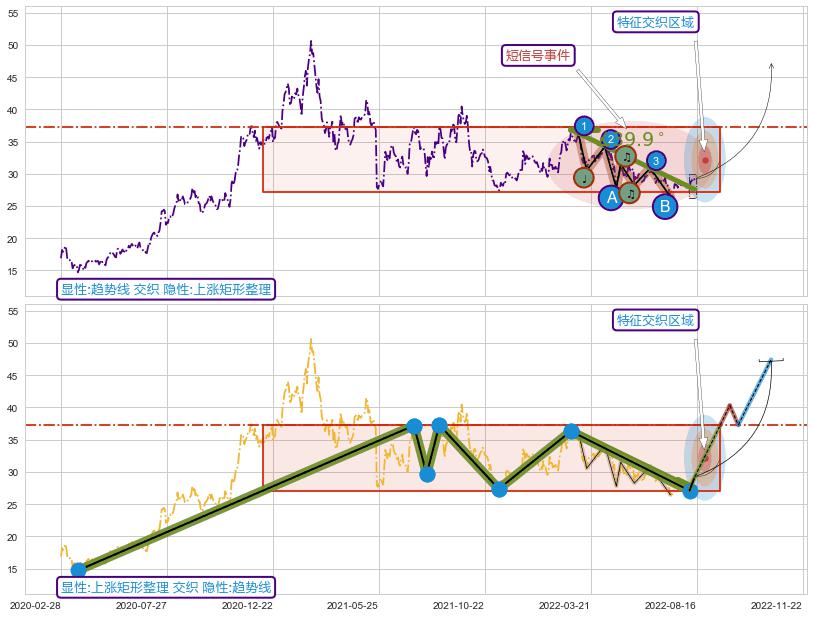
Task: Select the blue circle marker numbered 2
Action: pos(611,139)
